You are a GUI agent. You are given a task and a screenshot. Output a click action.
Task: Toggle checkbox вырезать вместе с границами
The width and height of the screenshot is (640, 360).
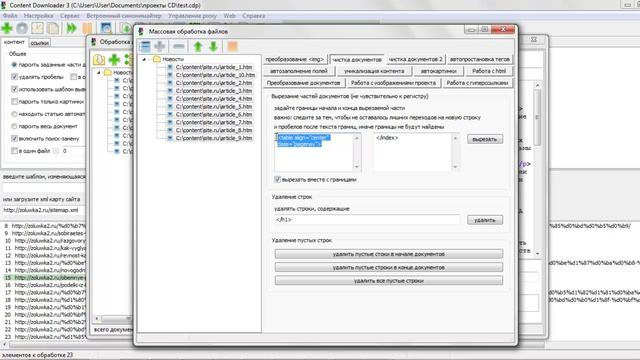278,180
